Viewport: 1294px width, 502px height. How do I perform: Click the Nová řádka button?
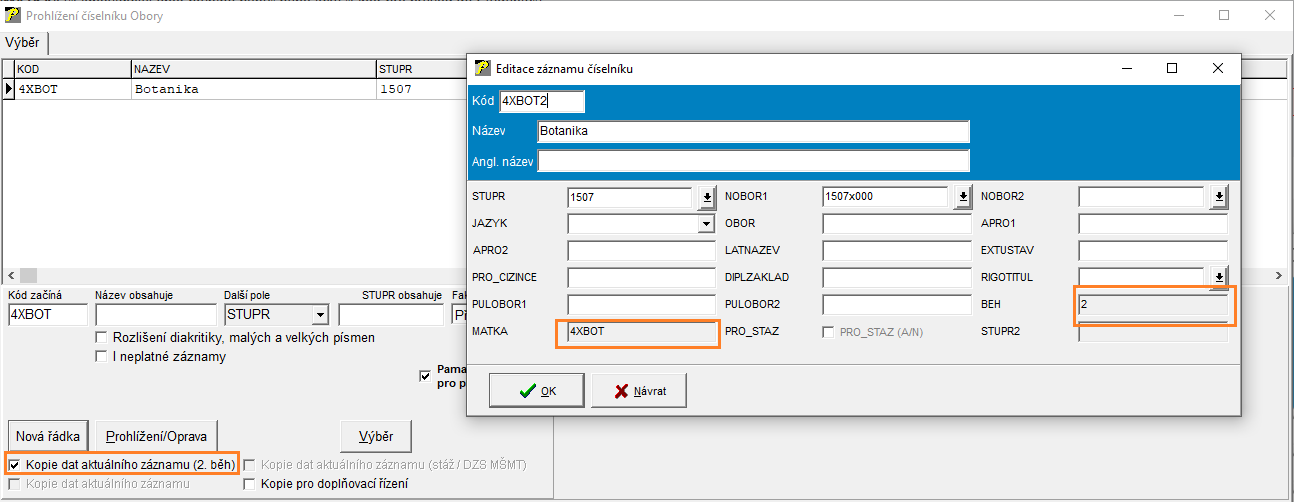[48, 437]
